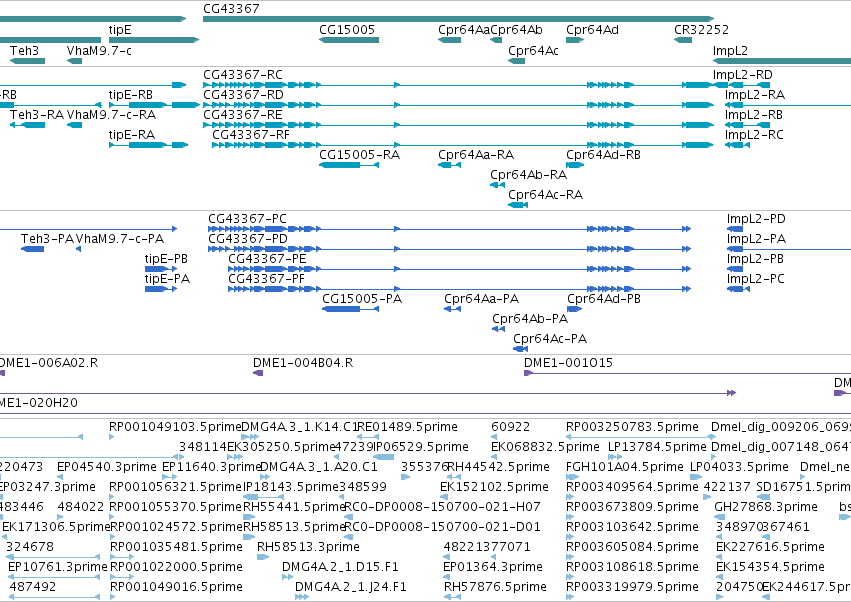
Task: Select the tipE-PA protein label
Action: (x=167, y=280)
